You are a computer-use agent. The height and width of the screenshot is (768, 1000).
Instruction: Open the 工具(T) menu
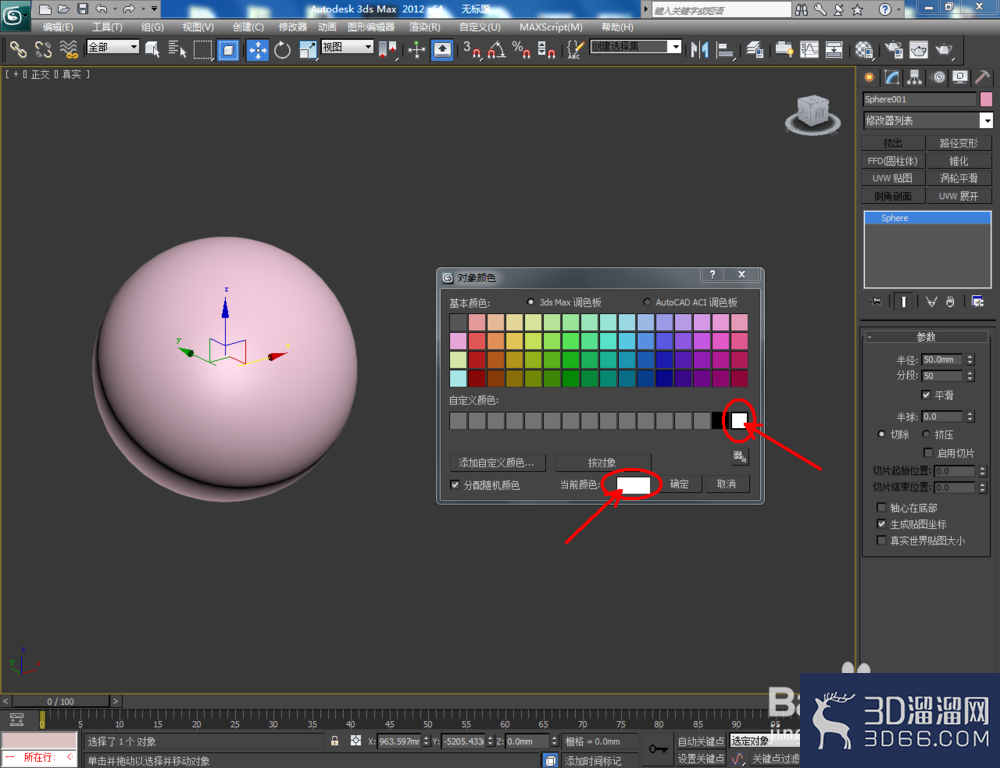107,27
